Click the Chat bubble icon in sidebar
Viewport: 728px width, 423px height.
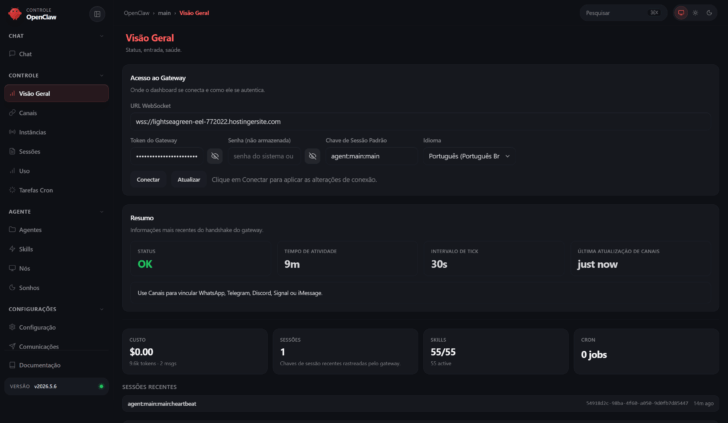tap(12, 53)
